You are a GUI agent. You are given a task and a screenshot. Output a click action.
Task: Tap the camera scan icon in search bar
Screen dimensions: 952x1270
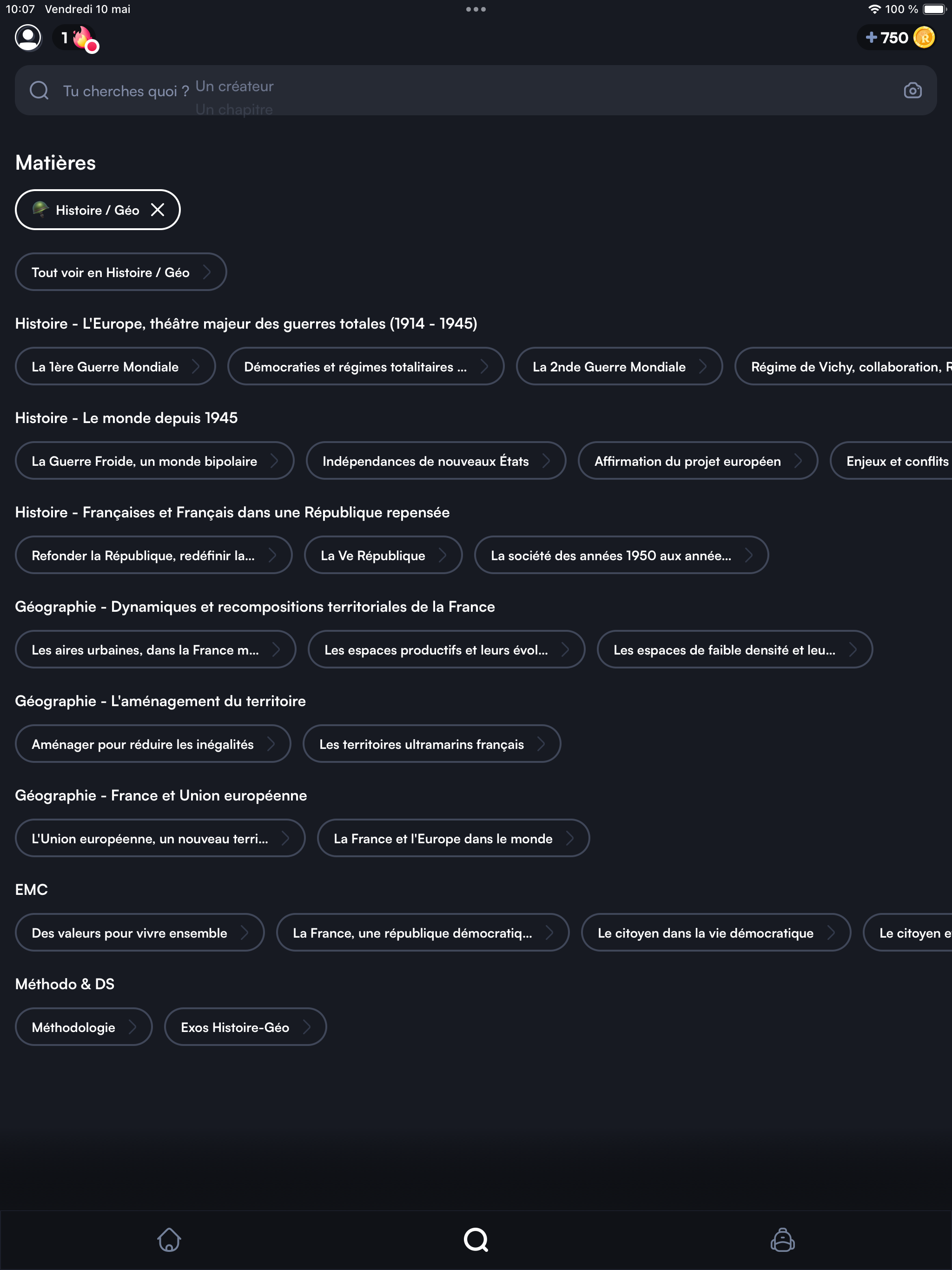[x=912, y=91]
